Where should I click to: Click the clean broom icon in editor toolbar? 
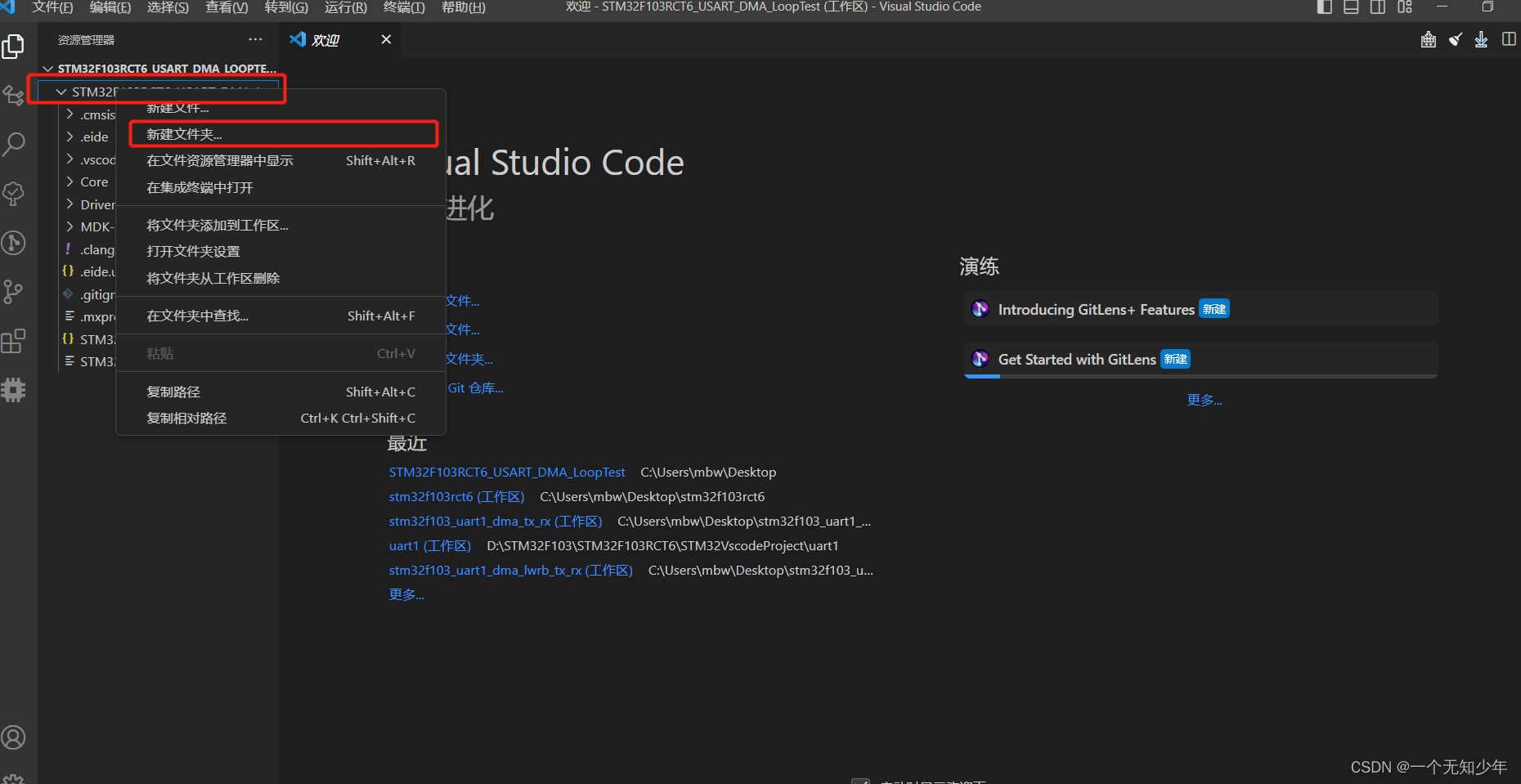(x=1455, y=39)
